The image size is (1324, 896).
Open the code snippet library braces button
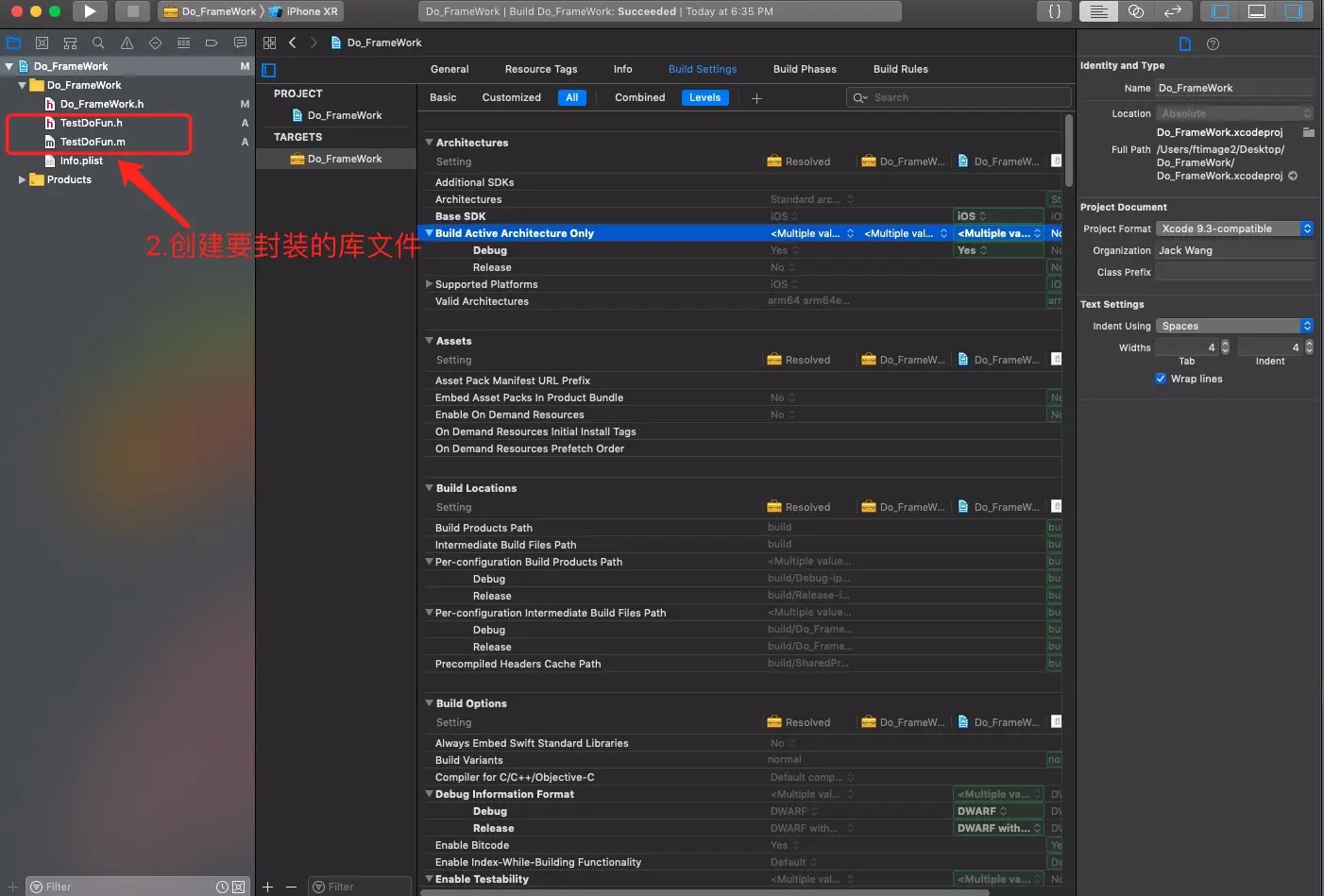[x=1055, y=11]
